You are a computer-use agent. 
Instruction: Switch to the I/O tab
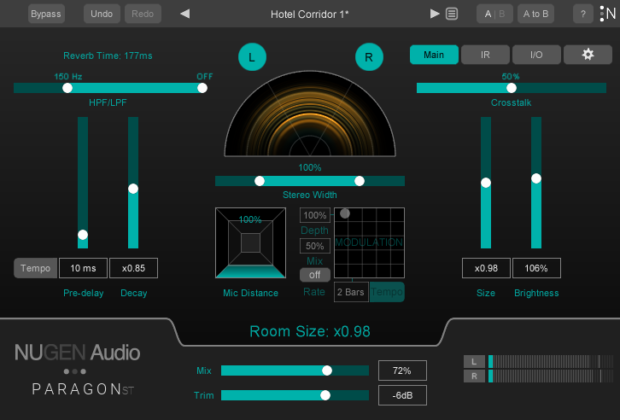point(536,55)
